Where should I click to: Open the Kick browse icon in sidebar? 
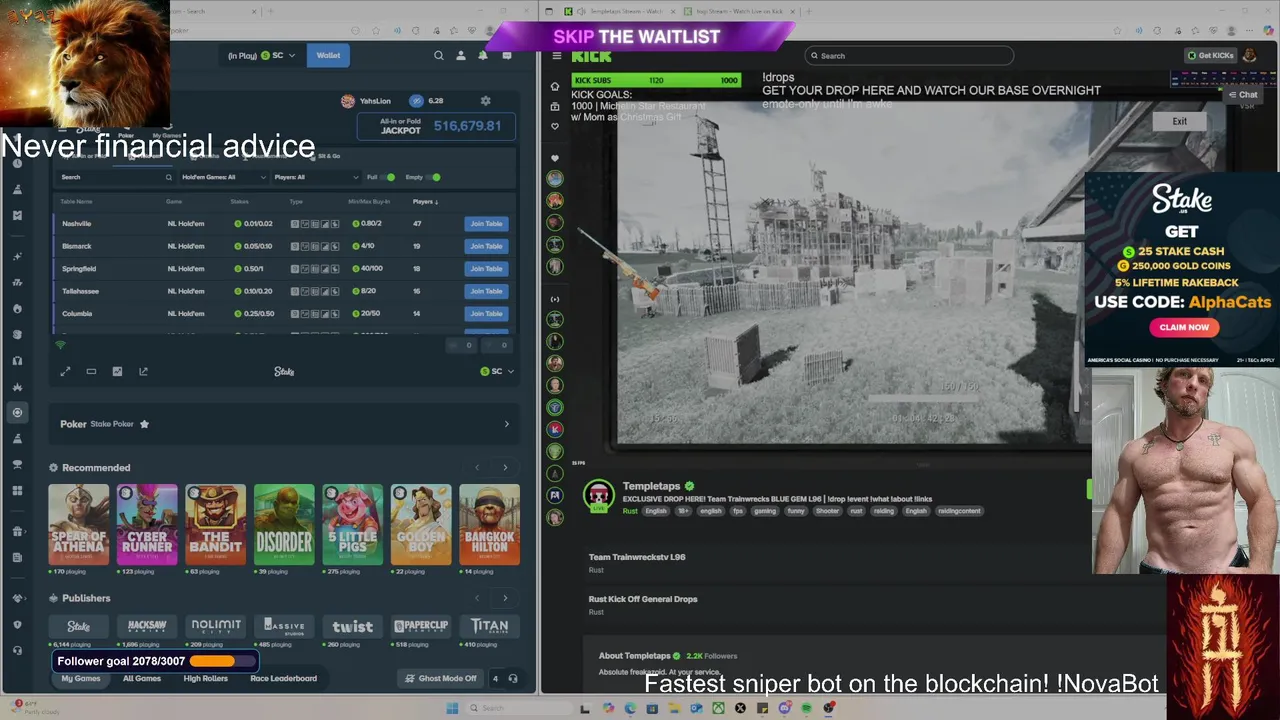[x=555, y=106]
